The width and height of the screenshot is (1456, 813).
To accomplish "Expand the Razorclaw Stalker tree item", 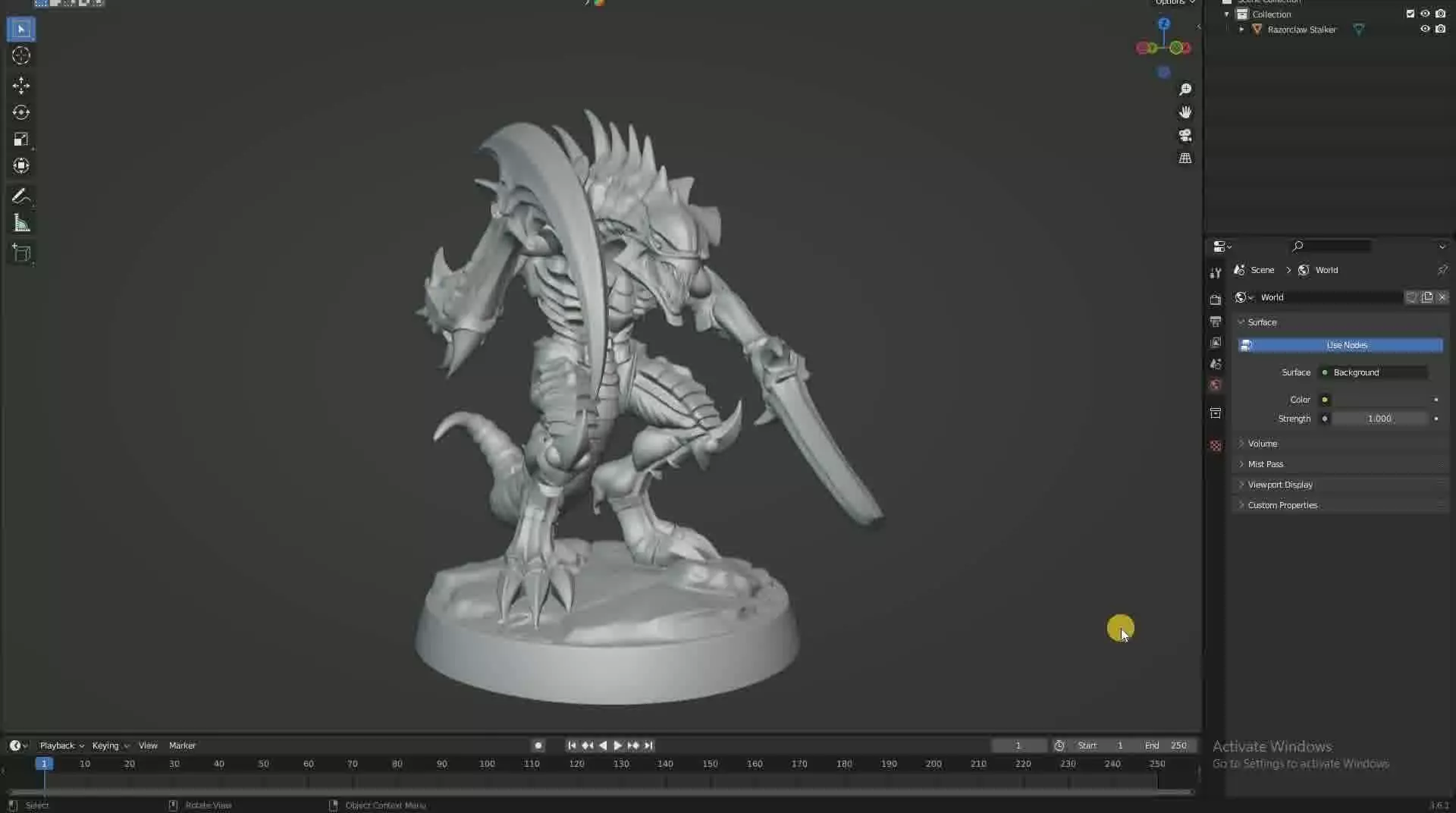I will tap(1241, 30).
